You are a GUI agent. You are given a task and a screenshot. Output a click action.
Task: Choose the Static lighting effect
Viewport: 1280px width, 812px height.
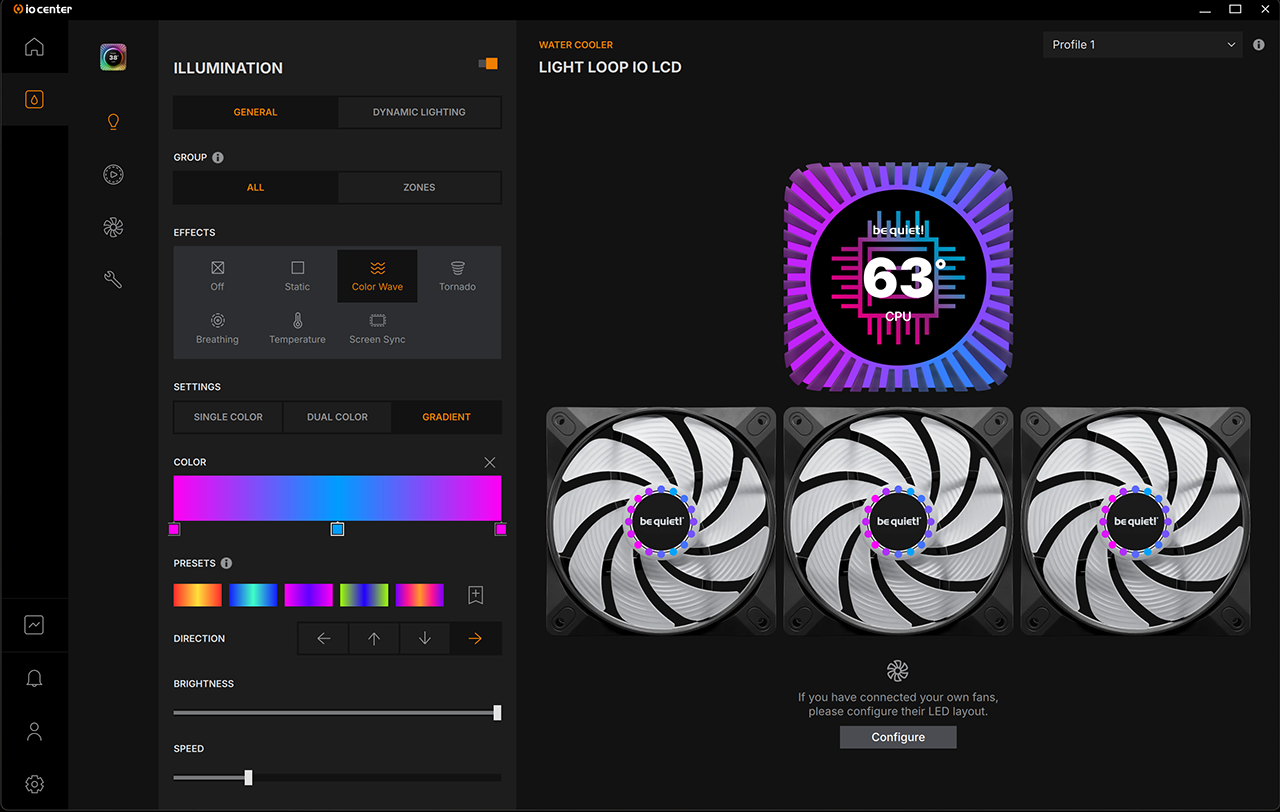[297, 276]
